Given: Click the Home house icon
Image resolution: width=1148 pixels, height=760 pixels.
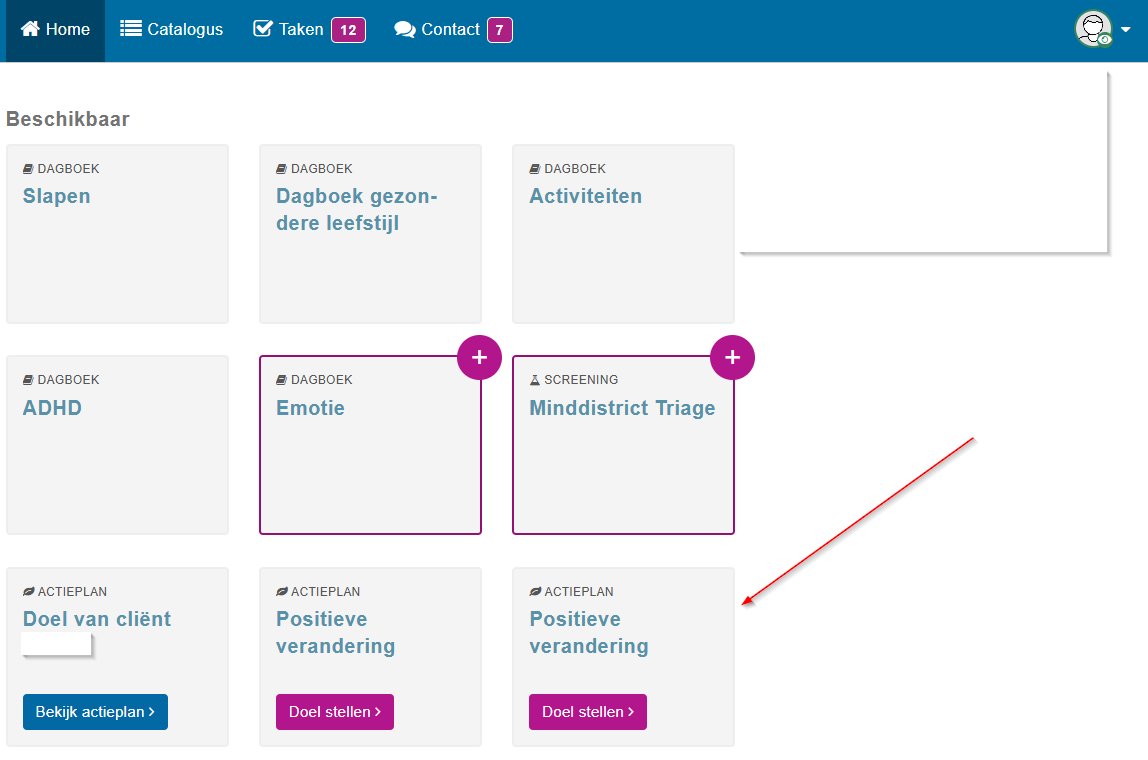Looking at the screenshot, I should 30,29.
